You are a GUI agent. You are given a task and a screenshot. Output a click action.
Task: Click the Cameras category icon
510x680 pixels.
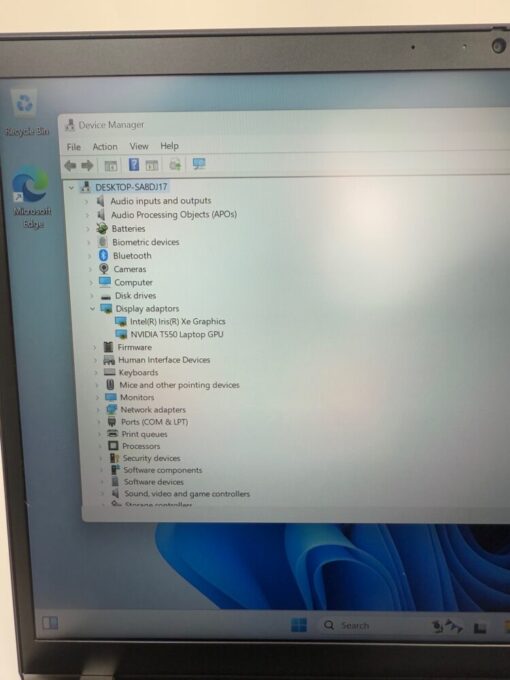point(104,268)
